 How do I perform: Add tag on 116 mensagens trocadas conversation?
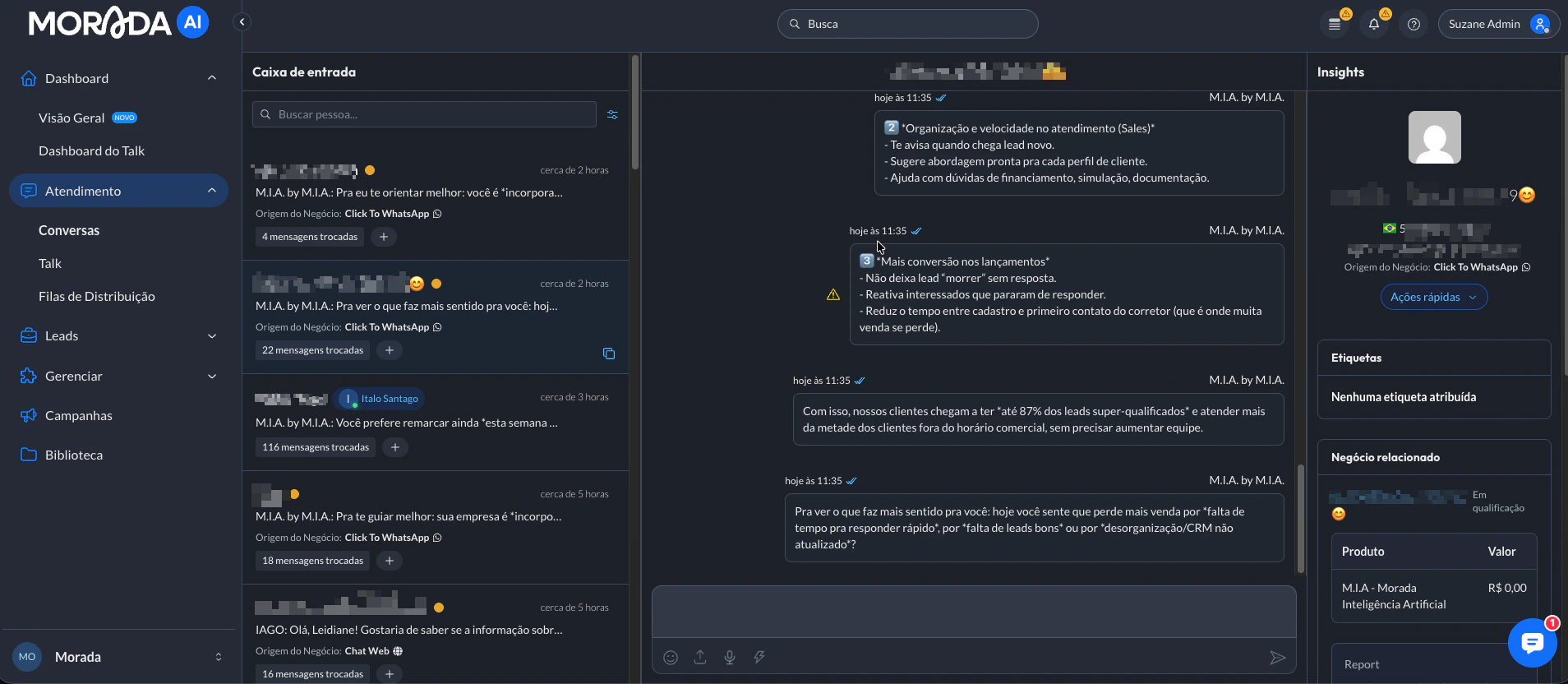395,447
